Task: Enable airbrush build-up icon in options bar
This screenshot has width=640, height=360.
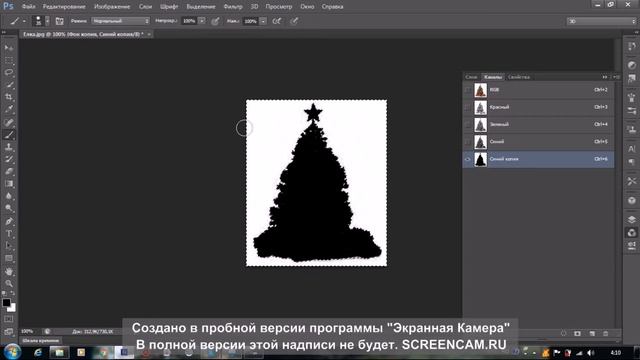Action: (277, 21)
